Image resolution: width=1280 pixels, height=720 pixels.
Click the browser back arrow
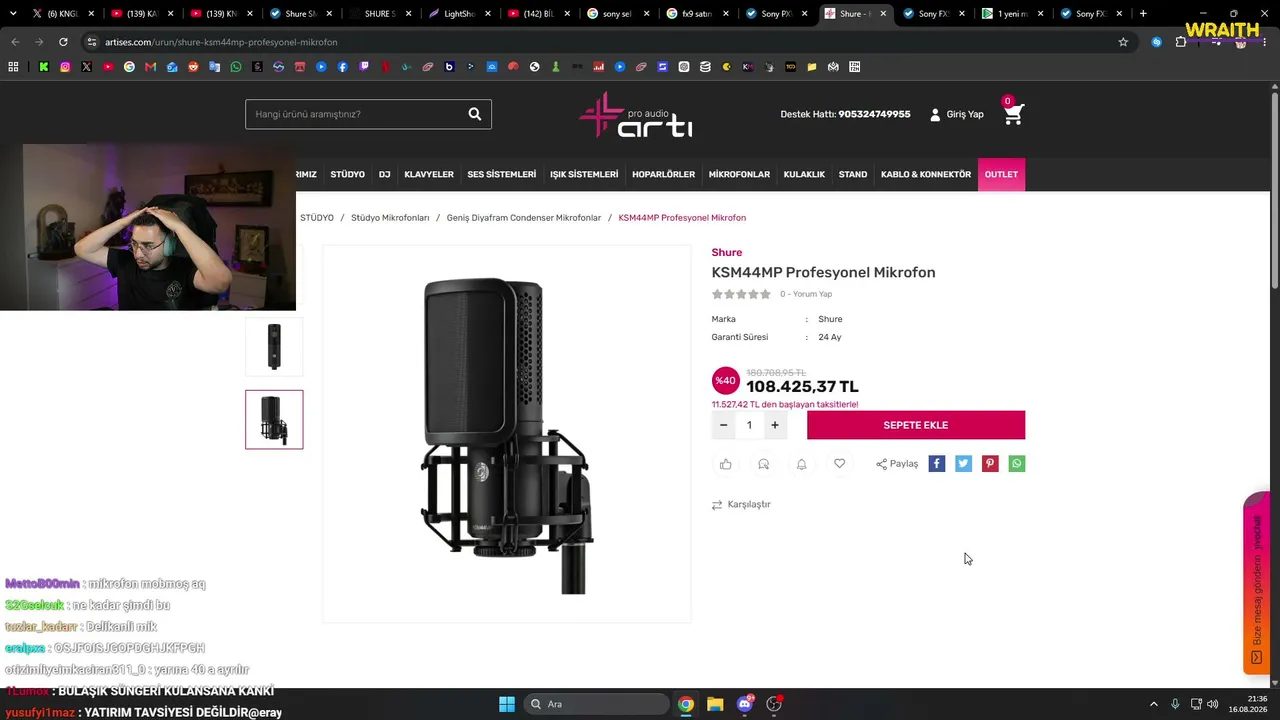click(15, 42)
